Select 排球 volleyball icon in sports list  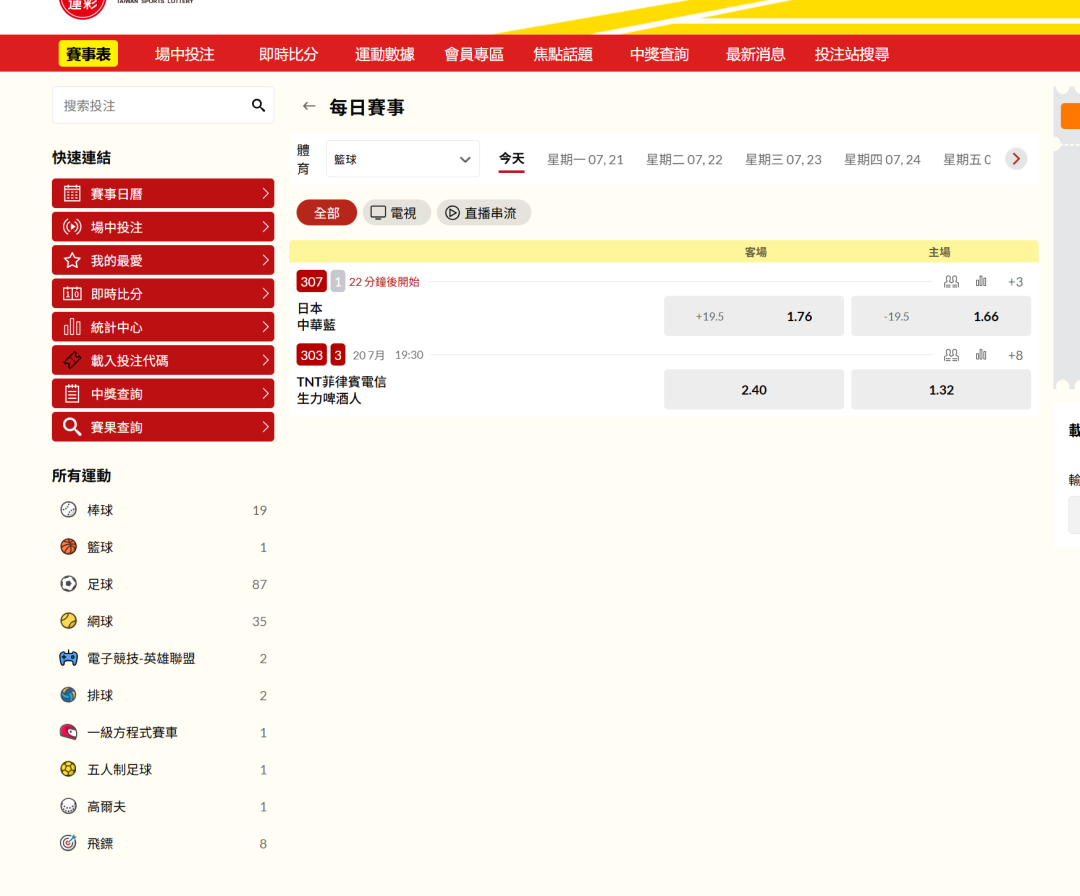click(x=68, y=695)
